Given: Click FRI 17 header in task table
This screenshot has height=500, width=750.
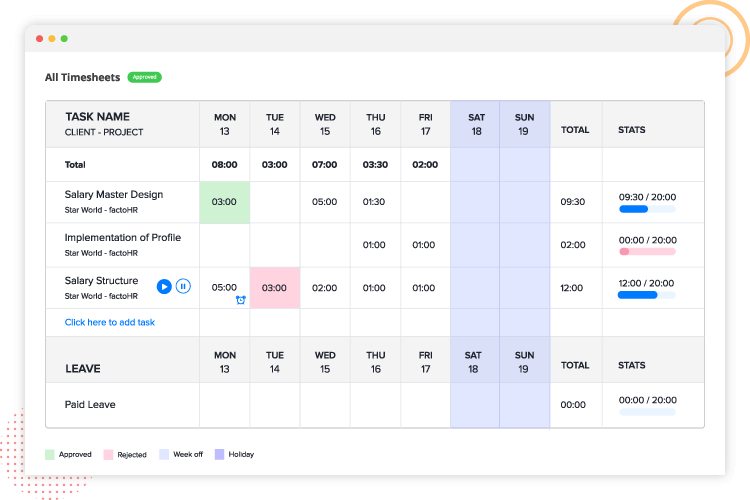Looking at the screenshot, I should (425, 124).
